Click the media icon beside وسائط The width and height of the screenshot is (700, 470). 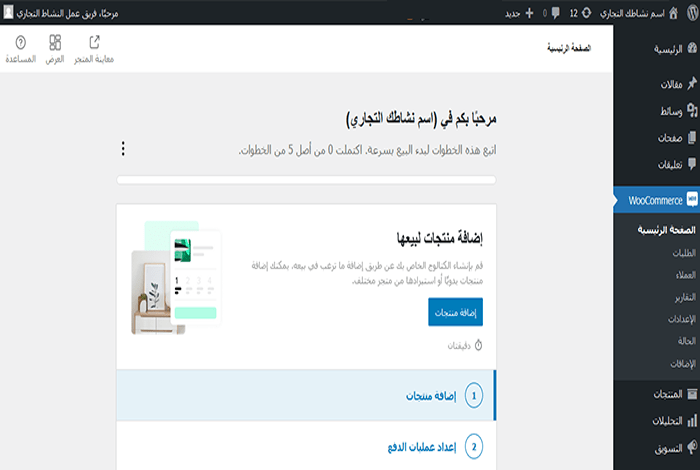click(692, 110)
